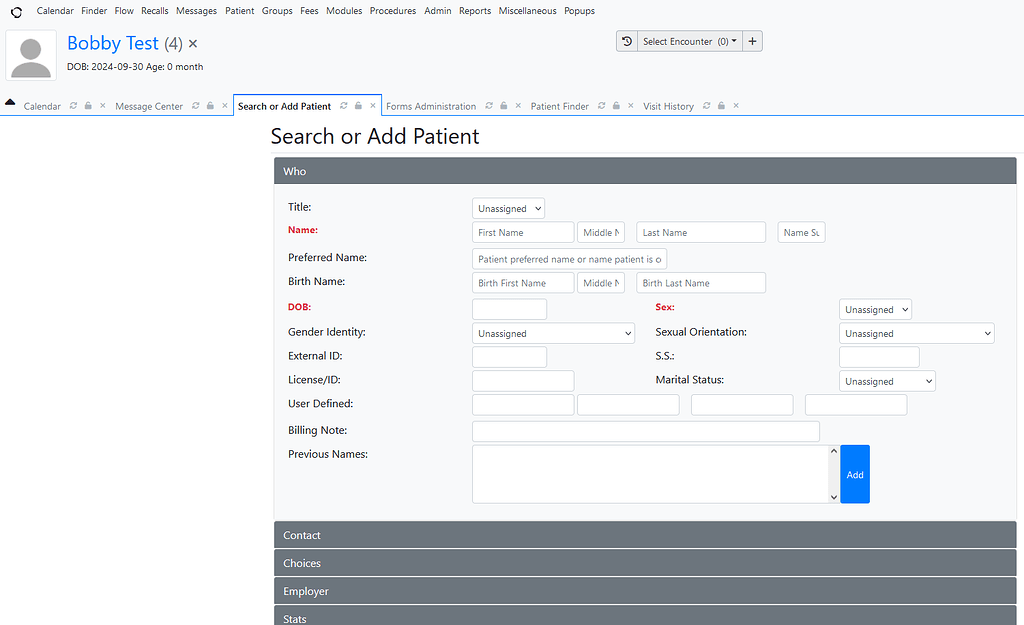Click the patient avatar placeholder
Viewport: 1024px width, 625px height.
click(x=30, y=56)
